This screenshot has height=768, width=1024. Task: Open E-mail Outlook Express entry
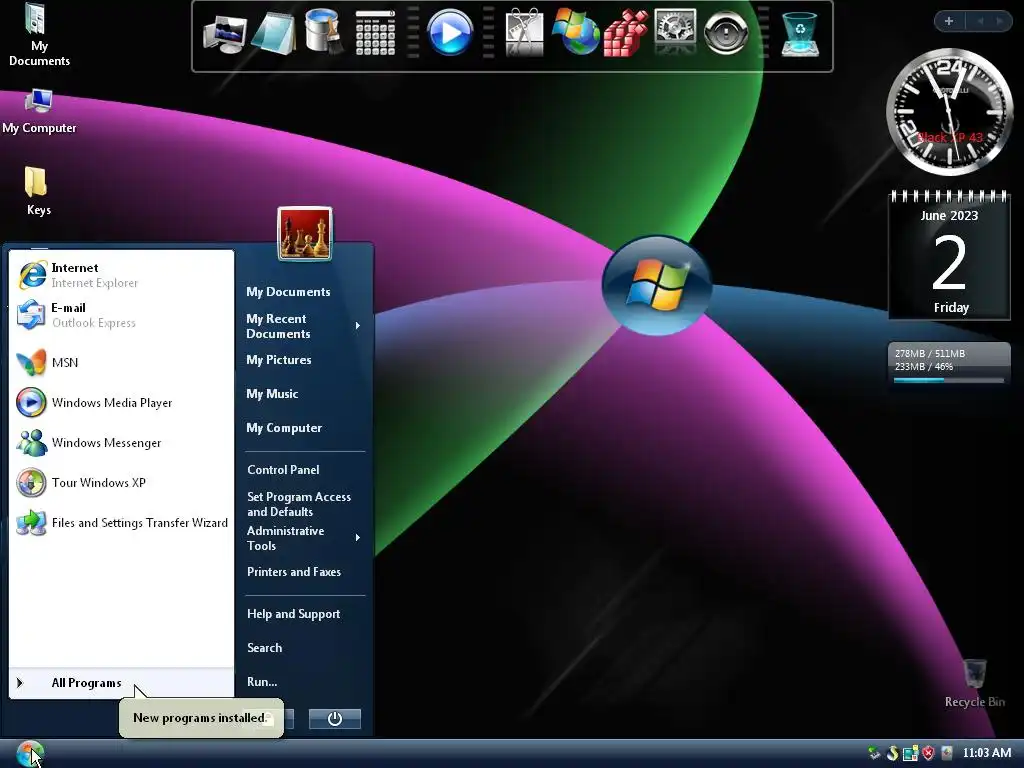[x=121, y=315]
